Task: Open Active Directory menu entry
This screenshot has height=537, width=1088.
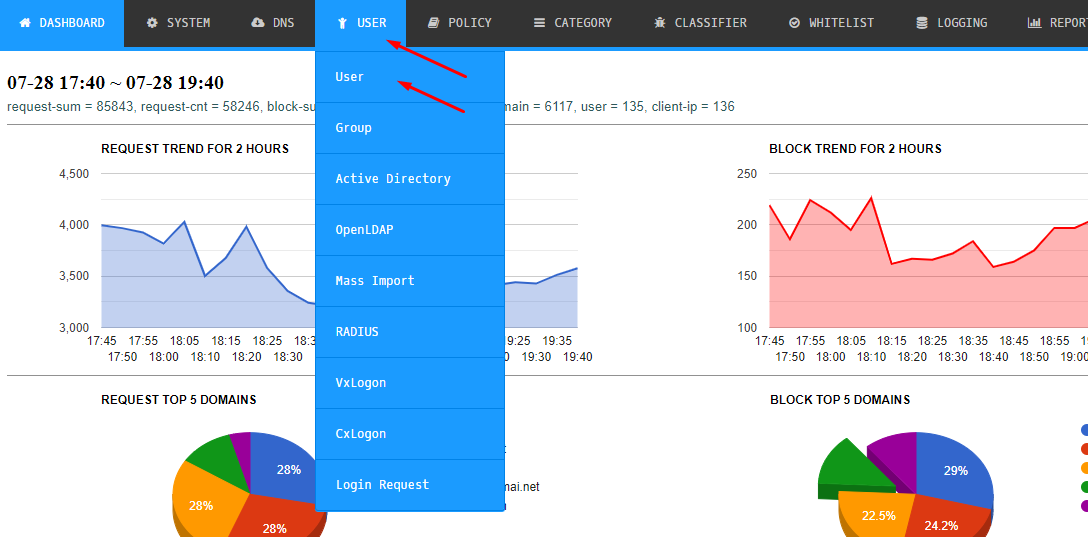Action: point(409,179)
